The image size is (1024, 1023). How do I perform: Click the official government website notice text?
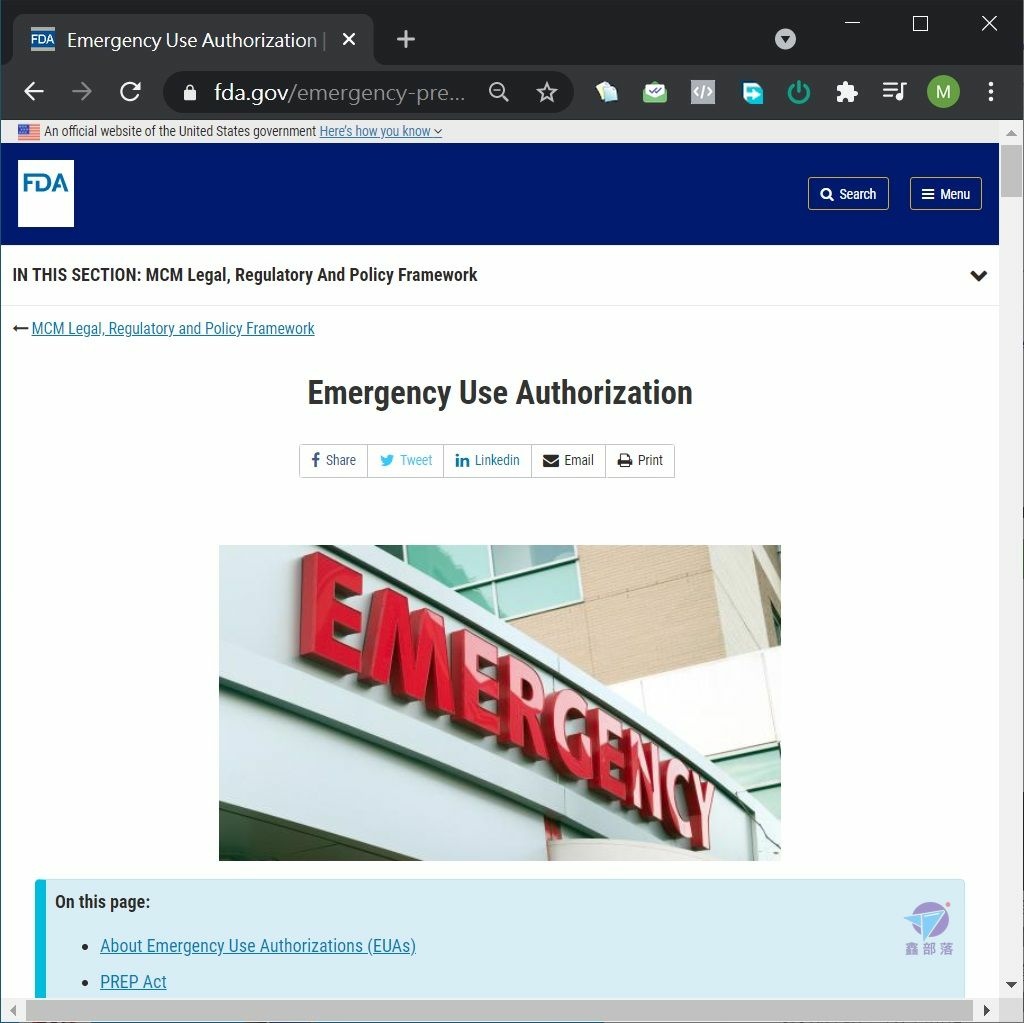(x=180, y=131)
